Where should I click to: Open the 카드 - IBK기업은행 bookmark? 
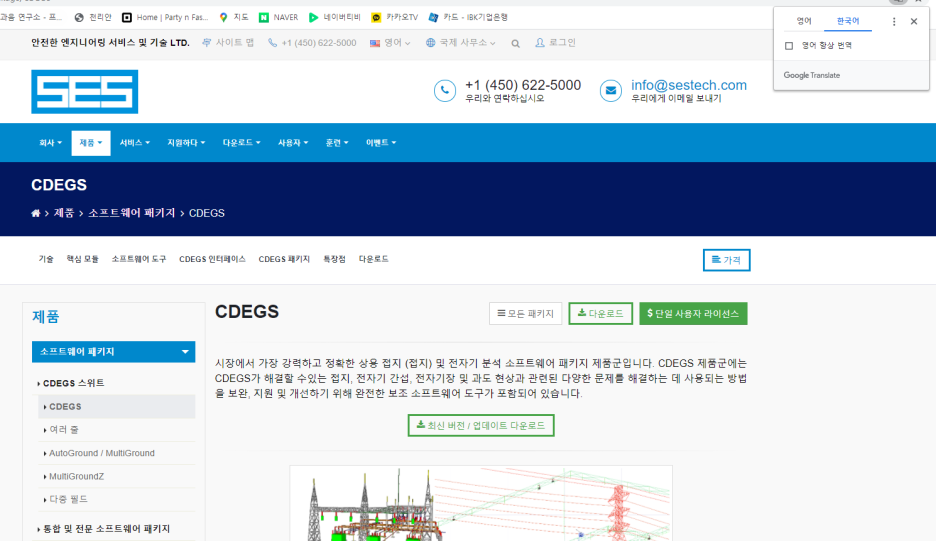pyautogui.click(x=468, y=17)
